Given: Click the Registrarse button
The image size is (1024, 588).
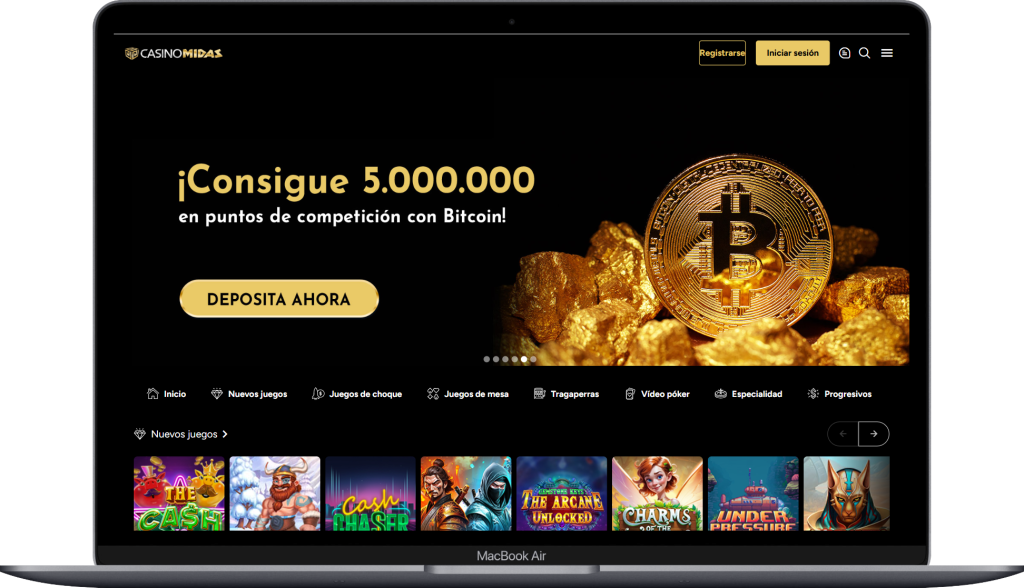Looking at the screenshot, I should (x=722, y=53).
